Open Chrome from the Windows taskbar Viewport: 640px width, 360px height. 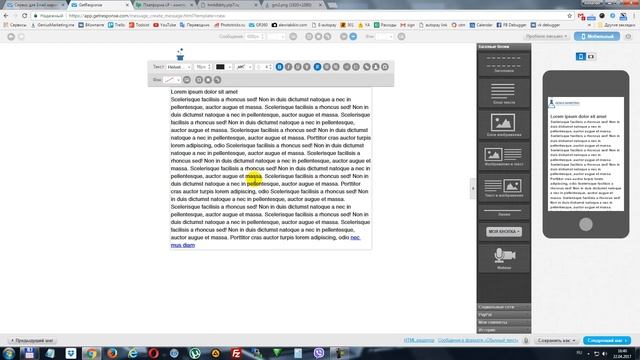point(91,353)
